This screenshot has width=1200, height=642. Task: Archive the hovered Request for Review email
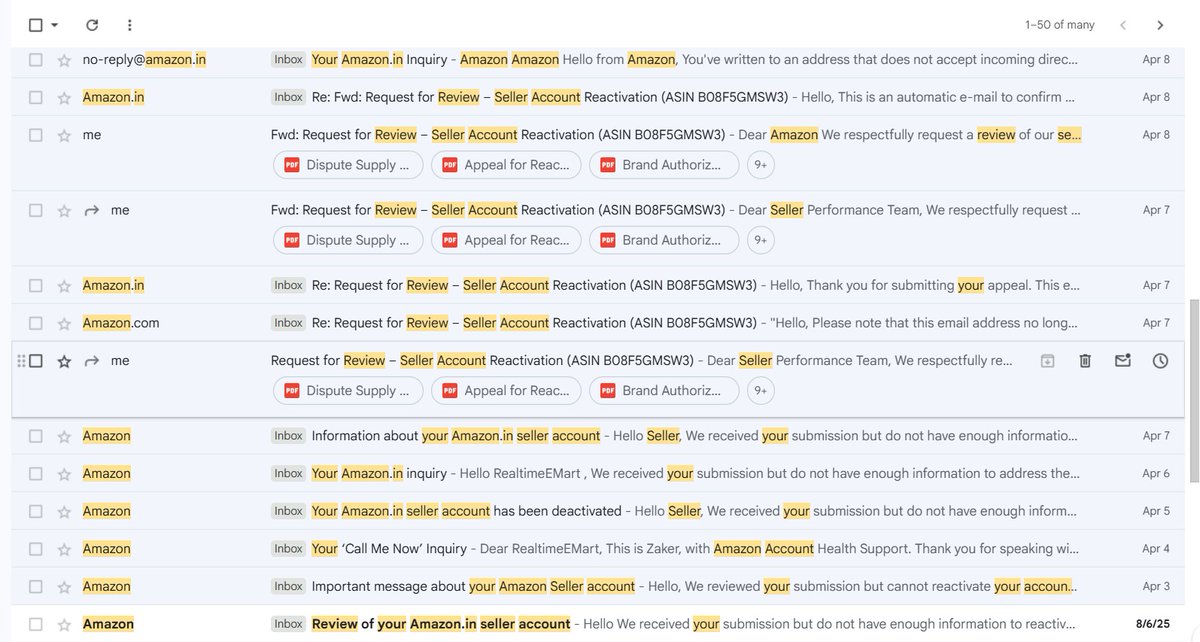click(1047, 361)
